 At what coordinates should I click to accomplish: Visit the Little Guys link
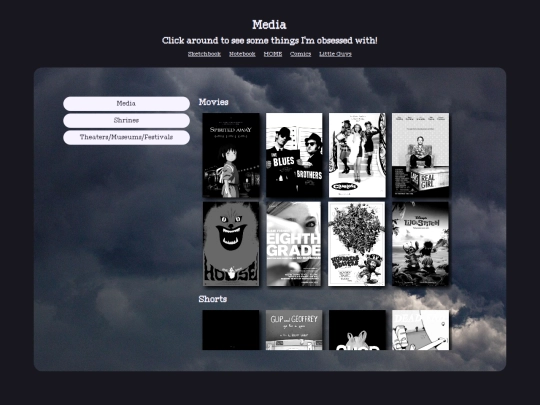[335, 54]
